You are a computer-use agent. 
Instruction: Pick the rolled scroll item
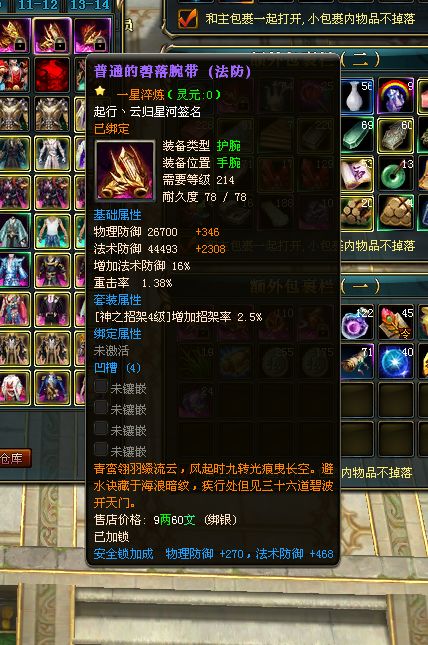coord(357,362)
